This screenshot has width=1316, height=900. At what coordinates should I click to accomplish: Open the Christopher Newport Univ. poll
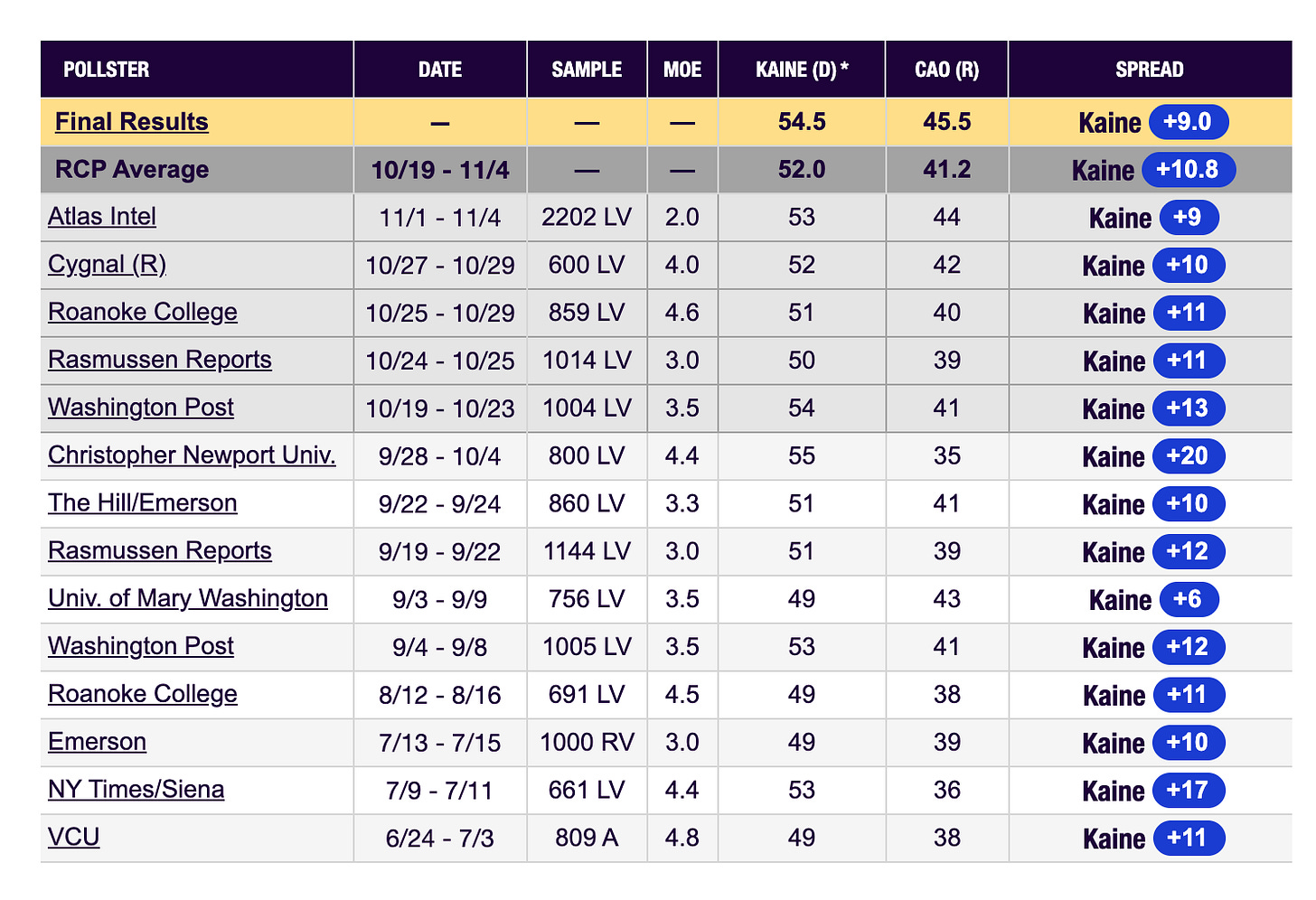click(192, 455)
